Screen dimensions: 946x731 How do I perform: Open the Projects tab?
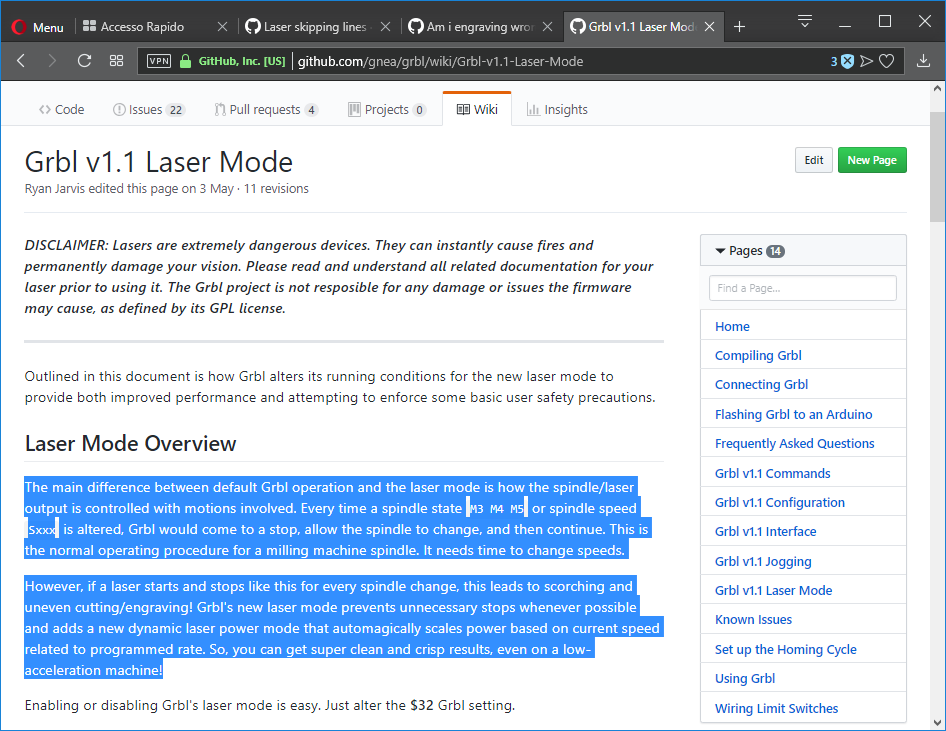coord(387,110)
